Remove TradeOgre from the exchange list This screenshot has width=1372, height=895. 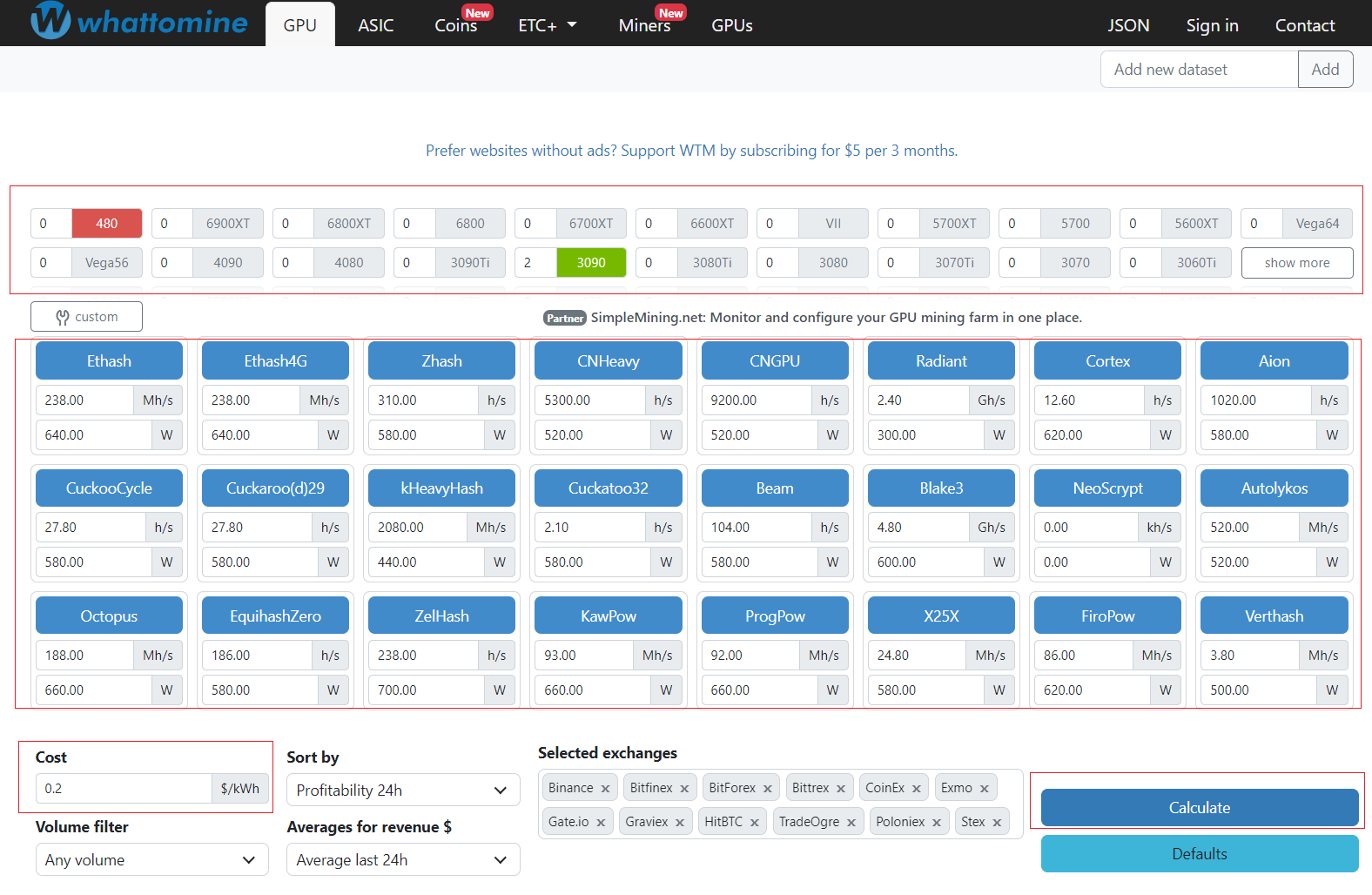[x=851, y=823]
